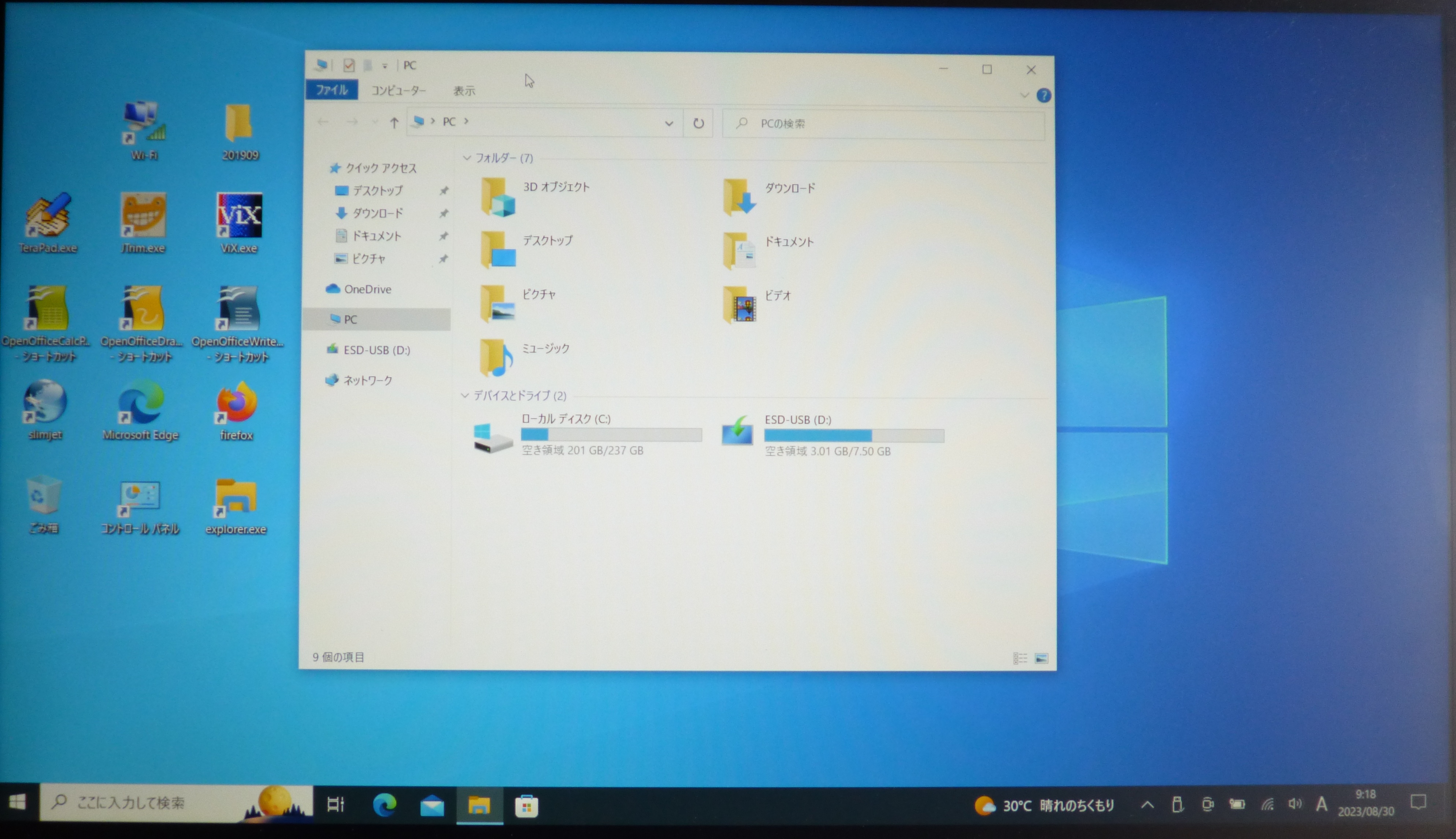Viewport: 1456px width, 839px height.
Task: Select OneDrive in navigation pane
Action: (367, 289)
